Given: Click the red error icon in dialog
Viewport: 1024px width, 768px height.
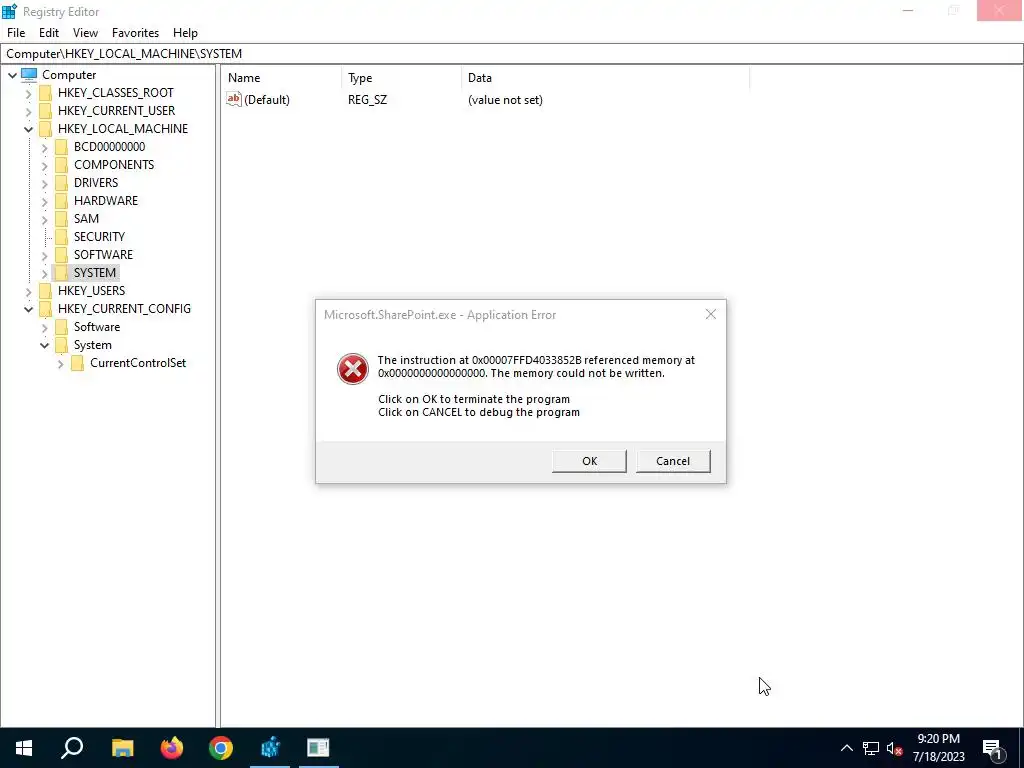Looking at the screenshot, I should coord(353,369).
